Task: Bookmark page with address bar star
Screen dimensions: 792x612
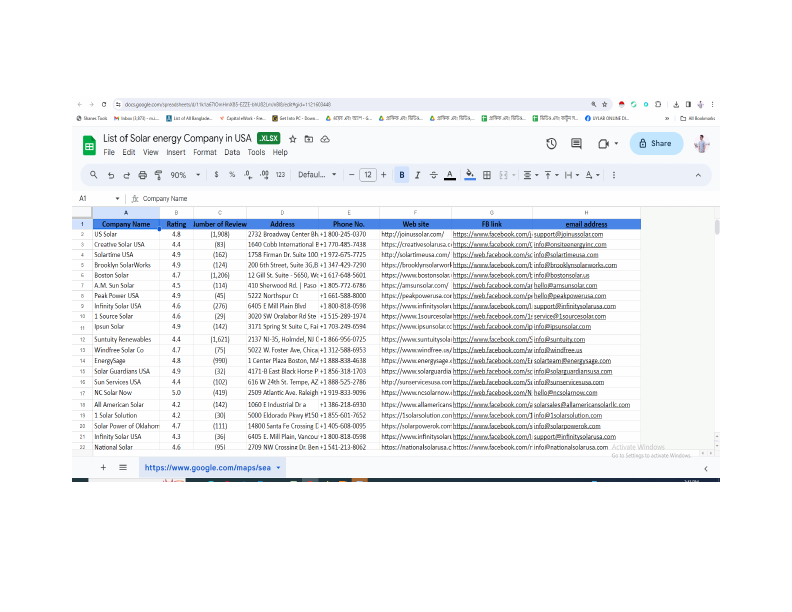Action: point(604,105)
